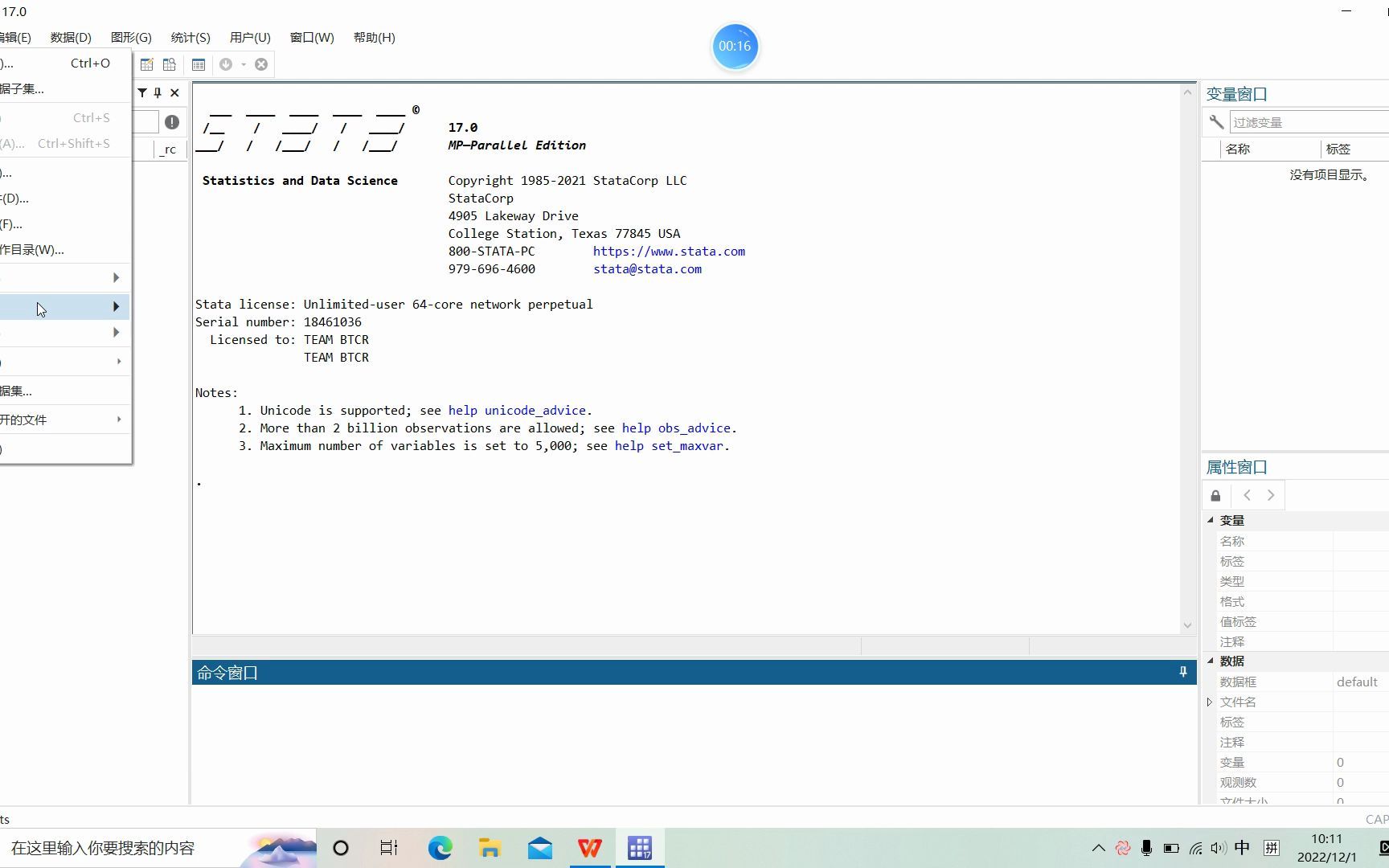1389x868 pixels.
Task: Click the 观测数 property row
Action: pyautogui.click(x=1297, y=782)
